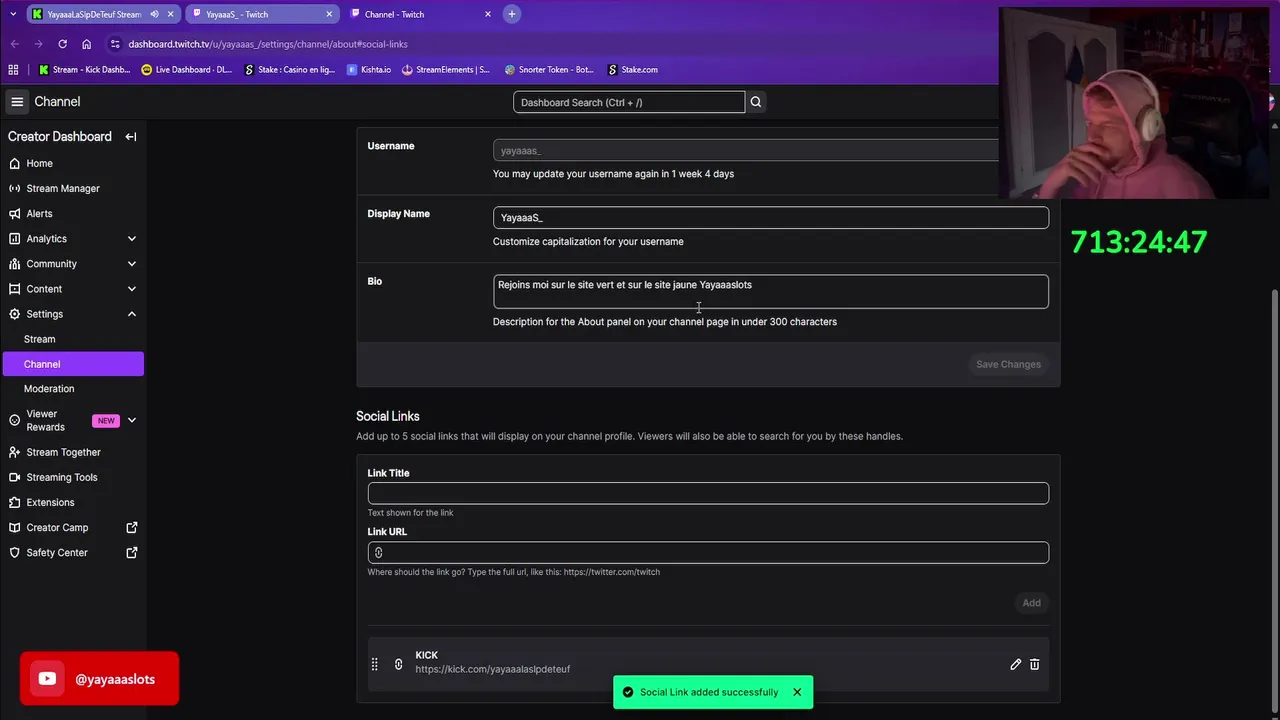
Task: Click the kick.com/yayaaalaslpdeteuf link text
Action: 493,670
